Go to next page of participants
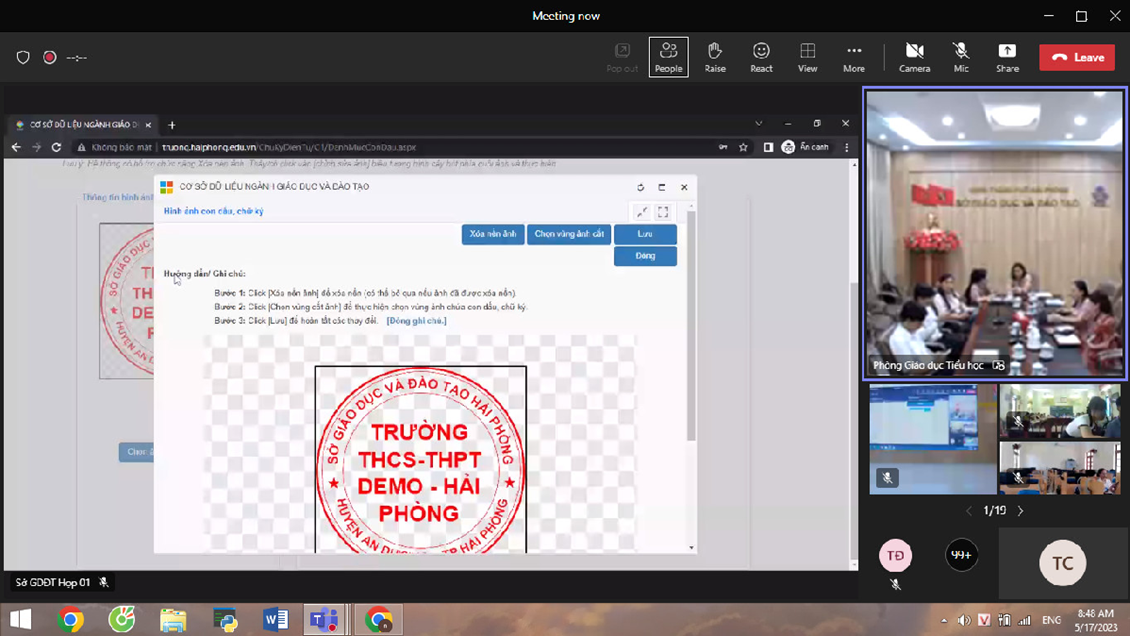Viewport: 1130px width, 636px height. (x=1021, y=511)
